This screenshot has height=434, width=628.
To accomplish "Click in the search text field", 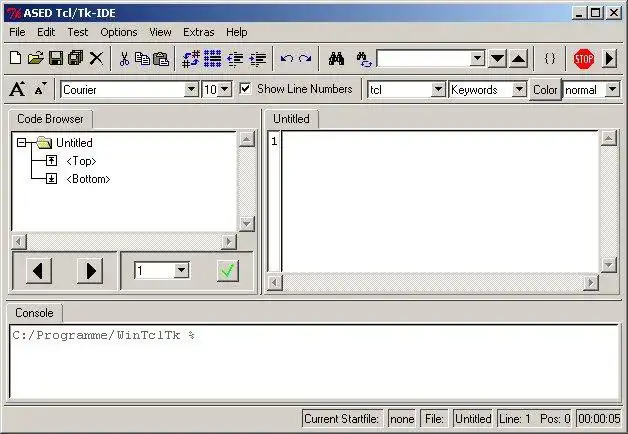I will pyautogui.click(x=424, y=59).
